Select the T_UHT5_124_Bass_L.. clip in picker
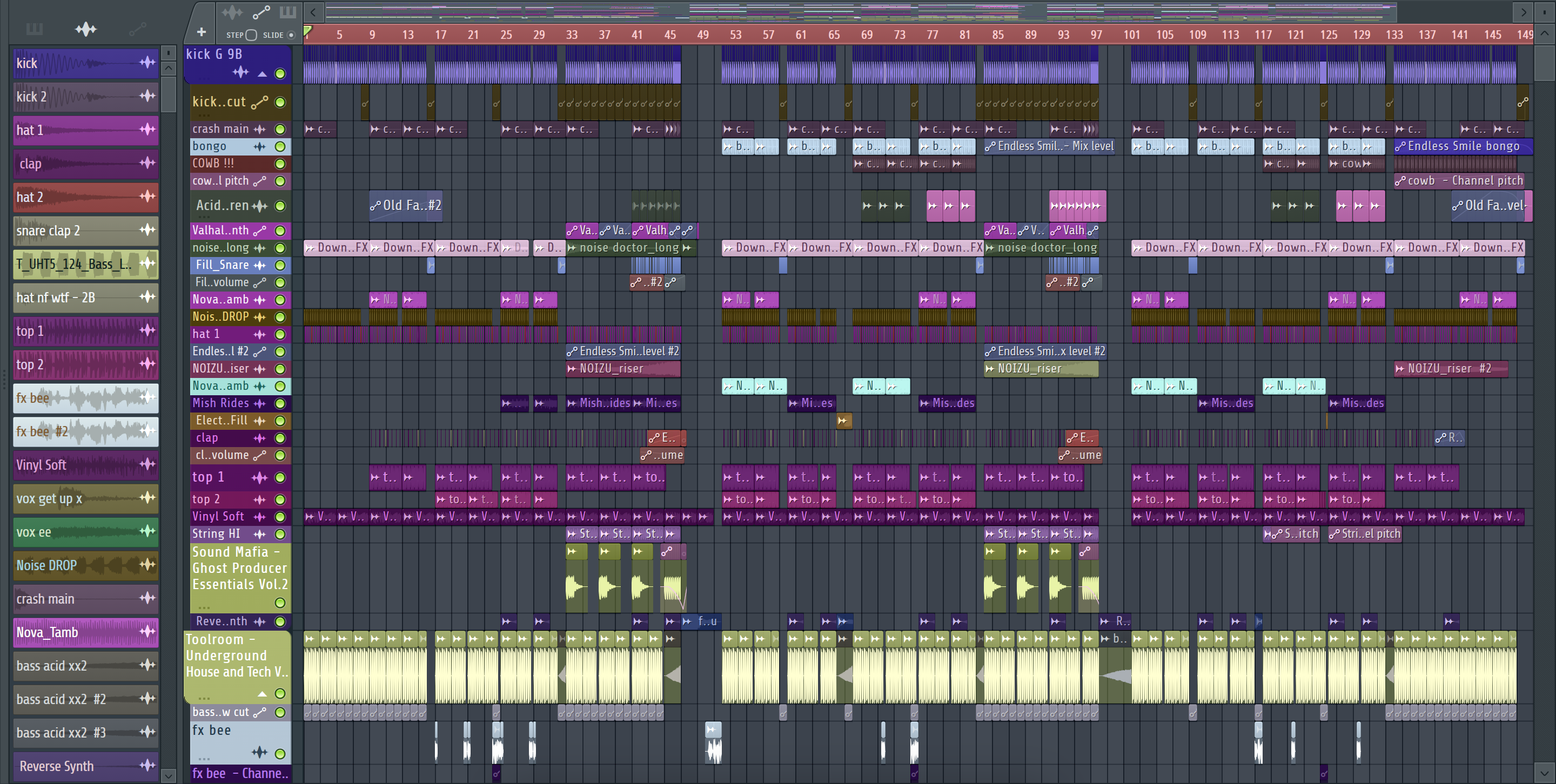The image size is (1556, 784). (86, 263)
